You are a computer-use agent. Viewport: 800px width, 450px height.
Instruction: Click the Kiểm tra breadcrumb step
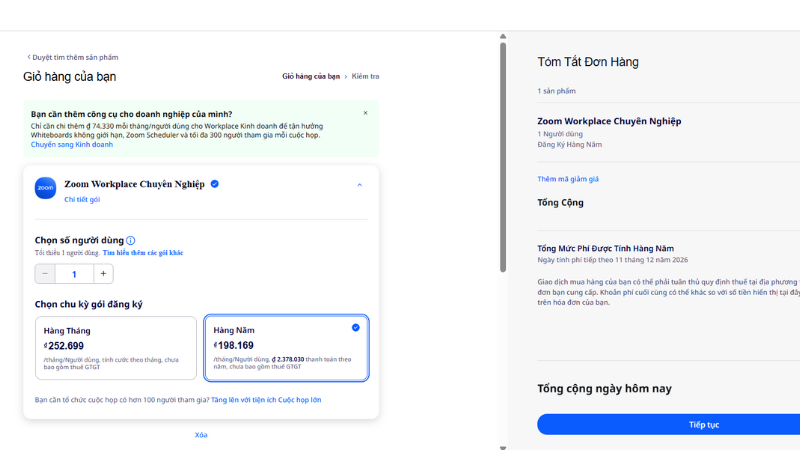point(365,76)
